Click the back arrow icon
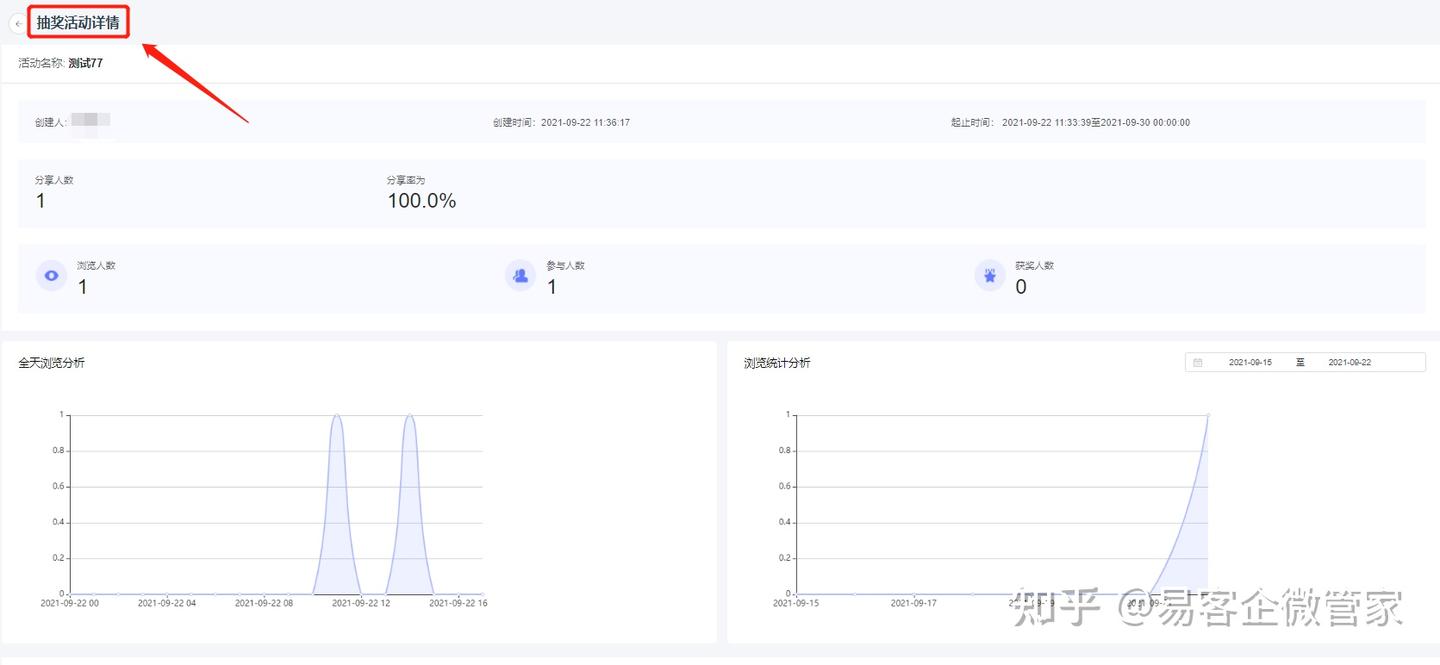 (x=18, y=23)
